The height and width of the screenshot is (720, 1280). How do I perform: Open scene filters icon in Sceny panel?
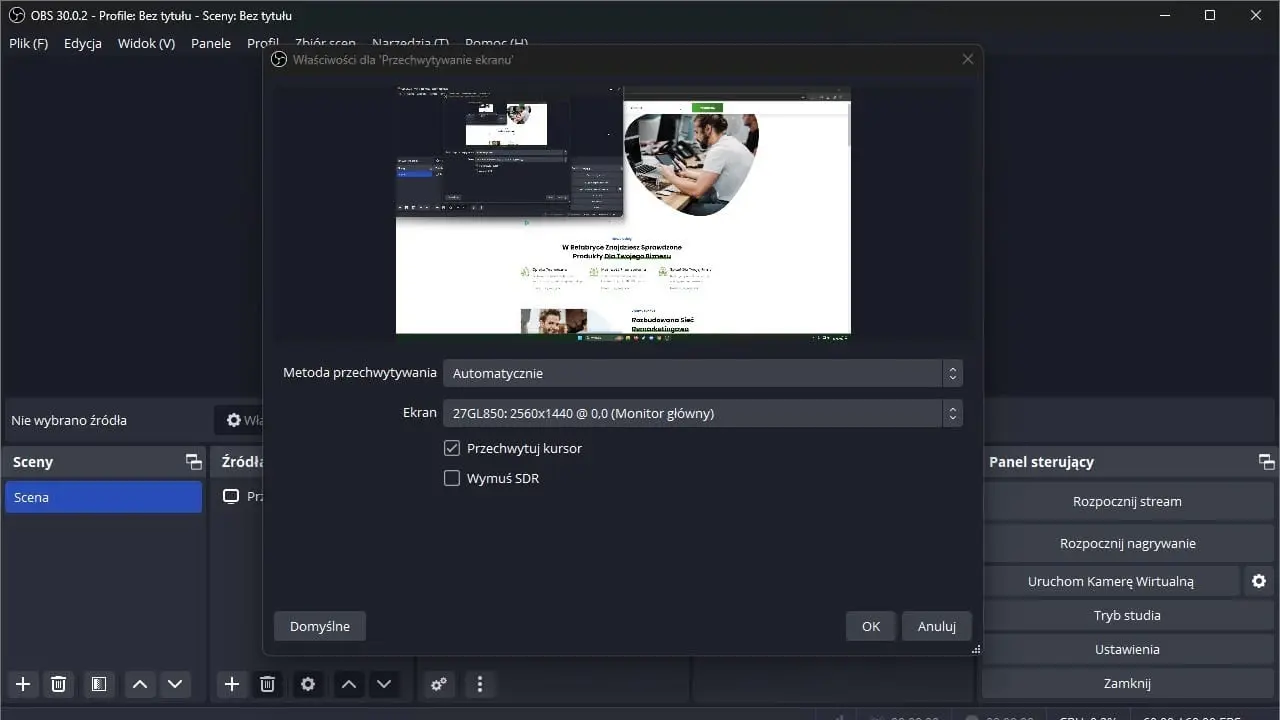point(98,684)
